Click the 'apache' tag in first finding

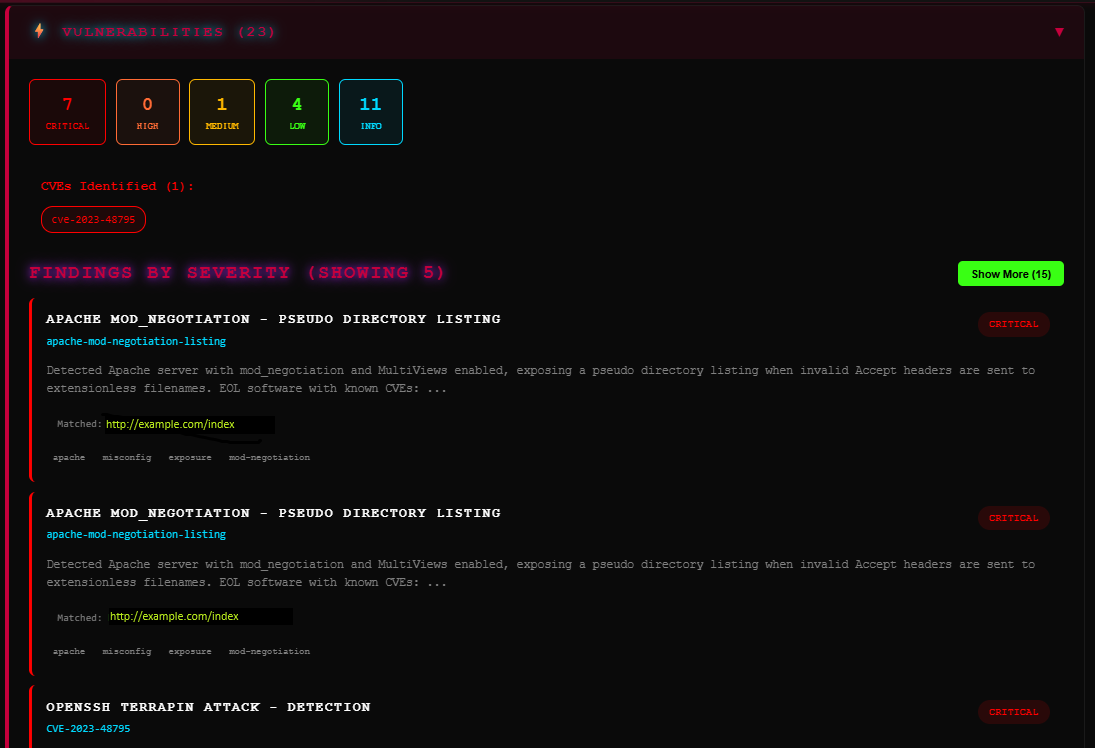coord(69,457)
